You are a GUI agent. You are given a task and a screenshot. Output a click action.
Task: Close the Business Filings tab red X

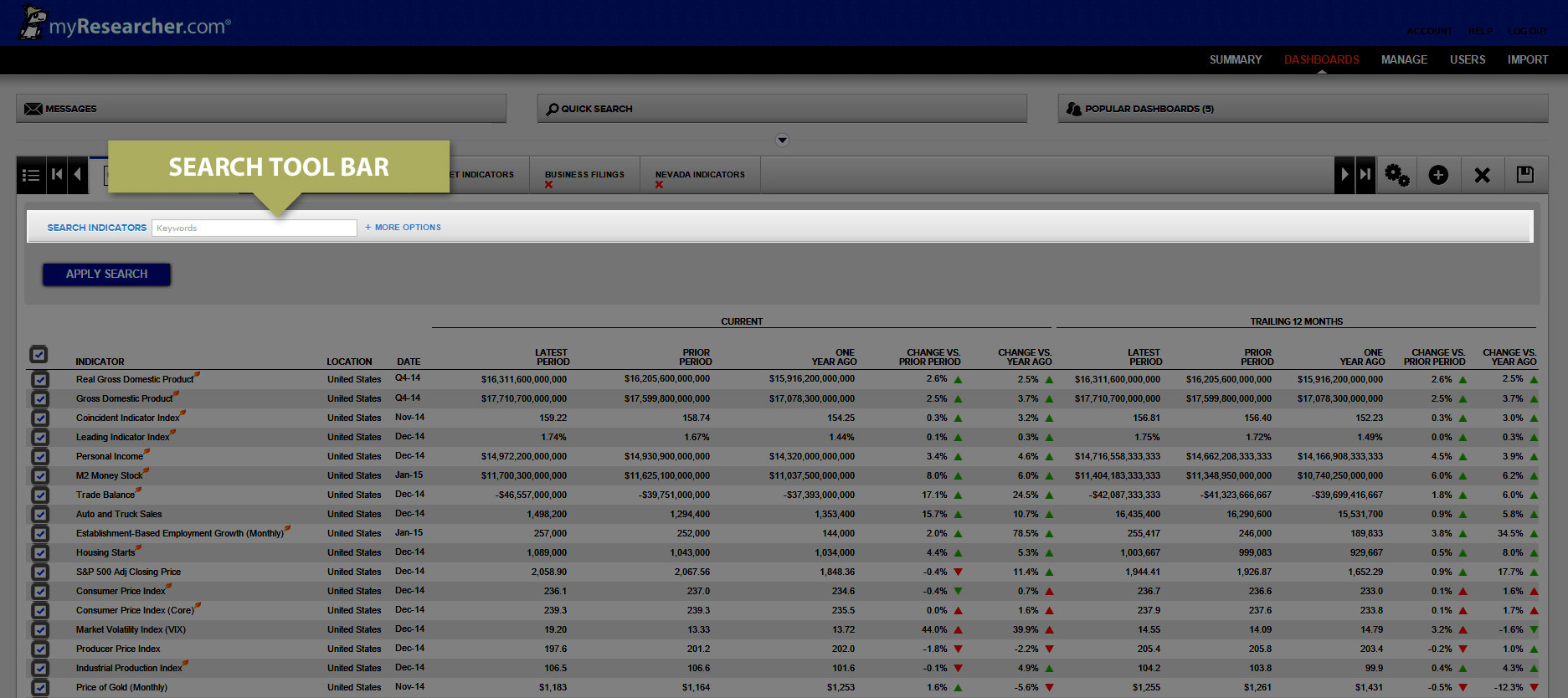(548, 185)
